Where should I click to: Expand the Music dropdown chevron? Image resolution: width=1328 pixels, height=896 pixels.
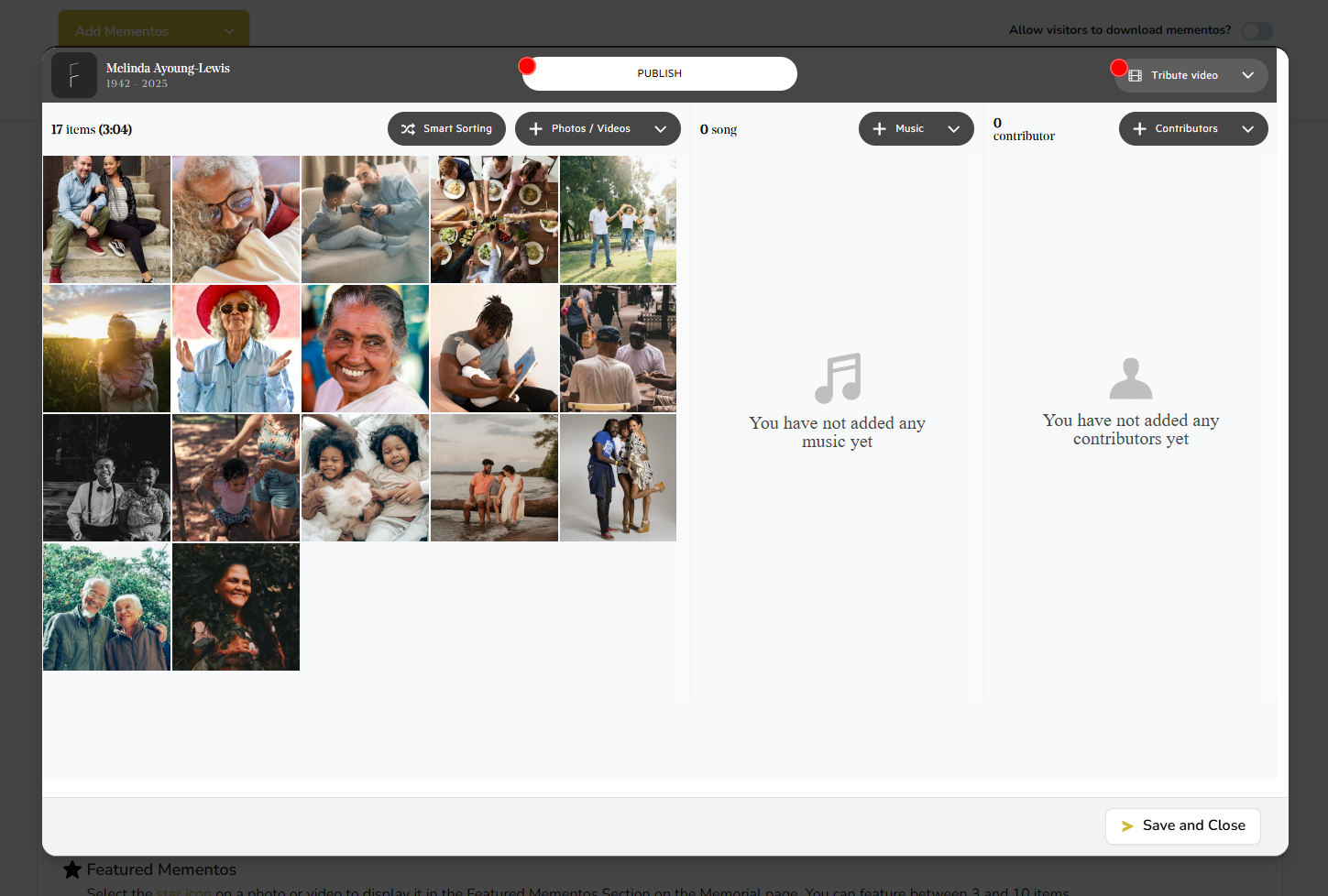point(953,129)
